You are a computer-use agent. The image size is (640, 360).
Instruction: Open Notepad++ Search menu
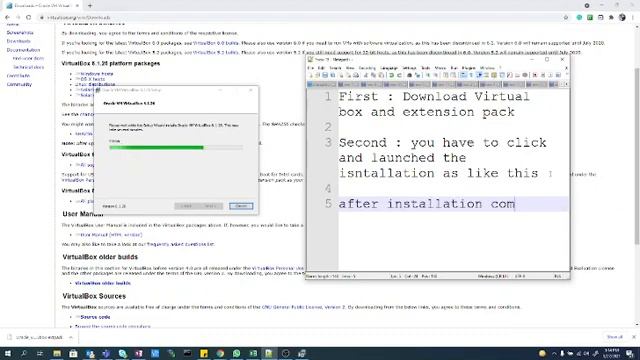click(335, 68)
